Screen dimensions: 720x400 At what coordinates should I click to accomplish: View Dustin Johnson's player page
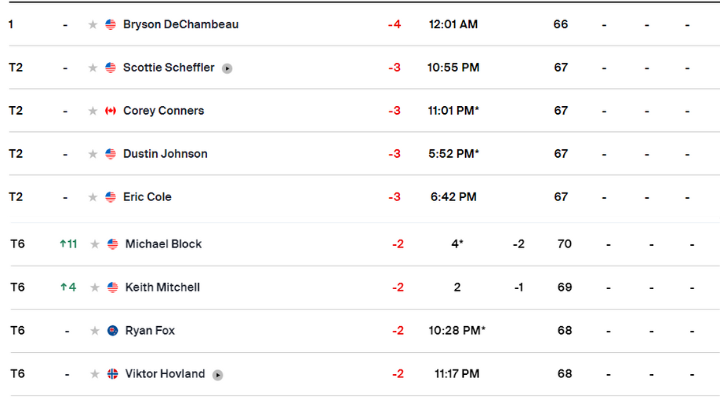(x=165, y=154)
